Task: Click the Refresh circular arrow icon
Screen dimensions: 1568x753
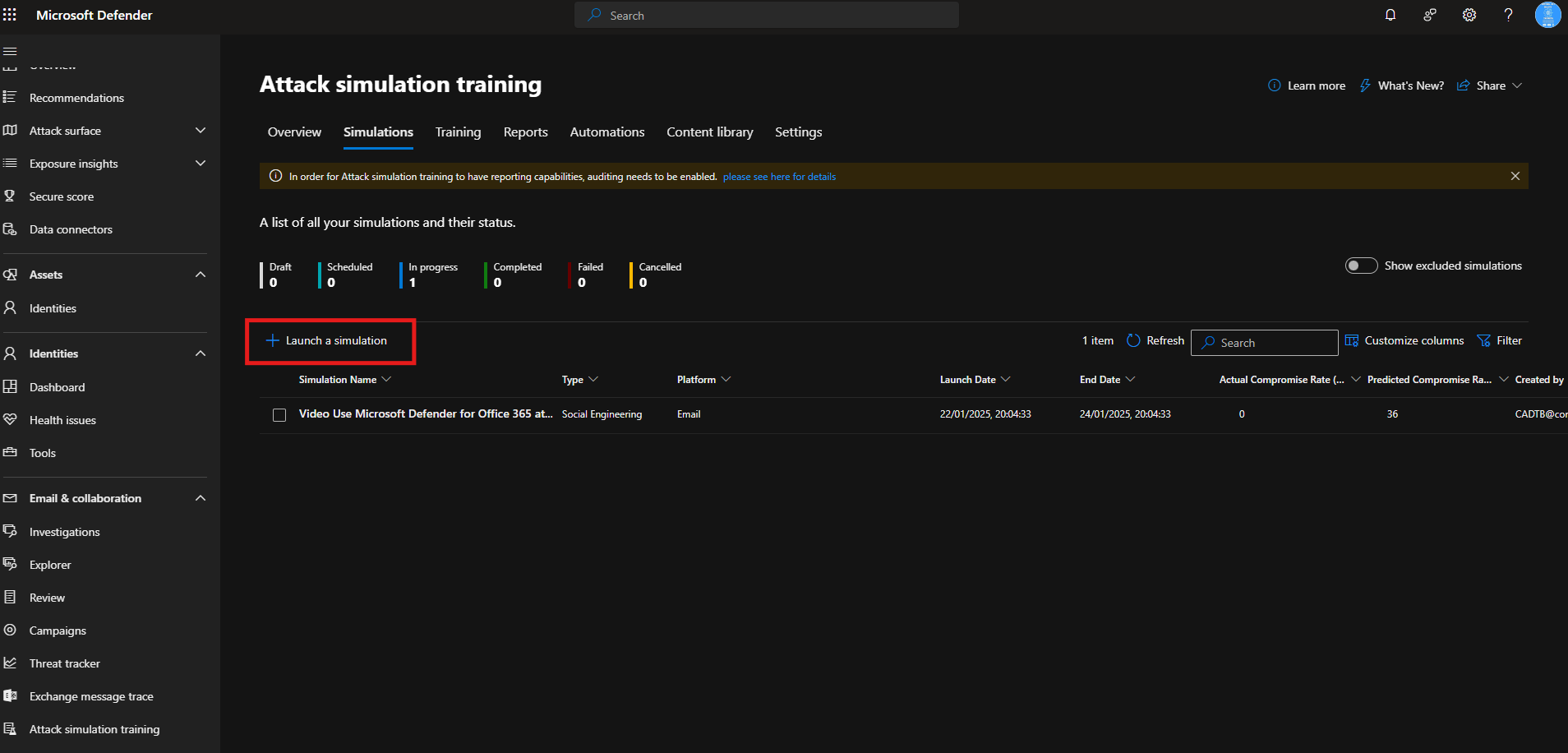Action: 1133,340
